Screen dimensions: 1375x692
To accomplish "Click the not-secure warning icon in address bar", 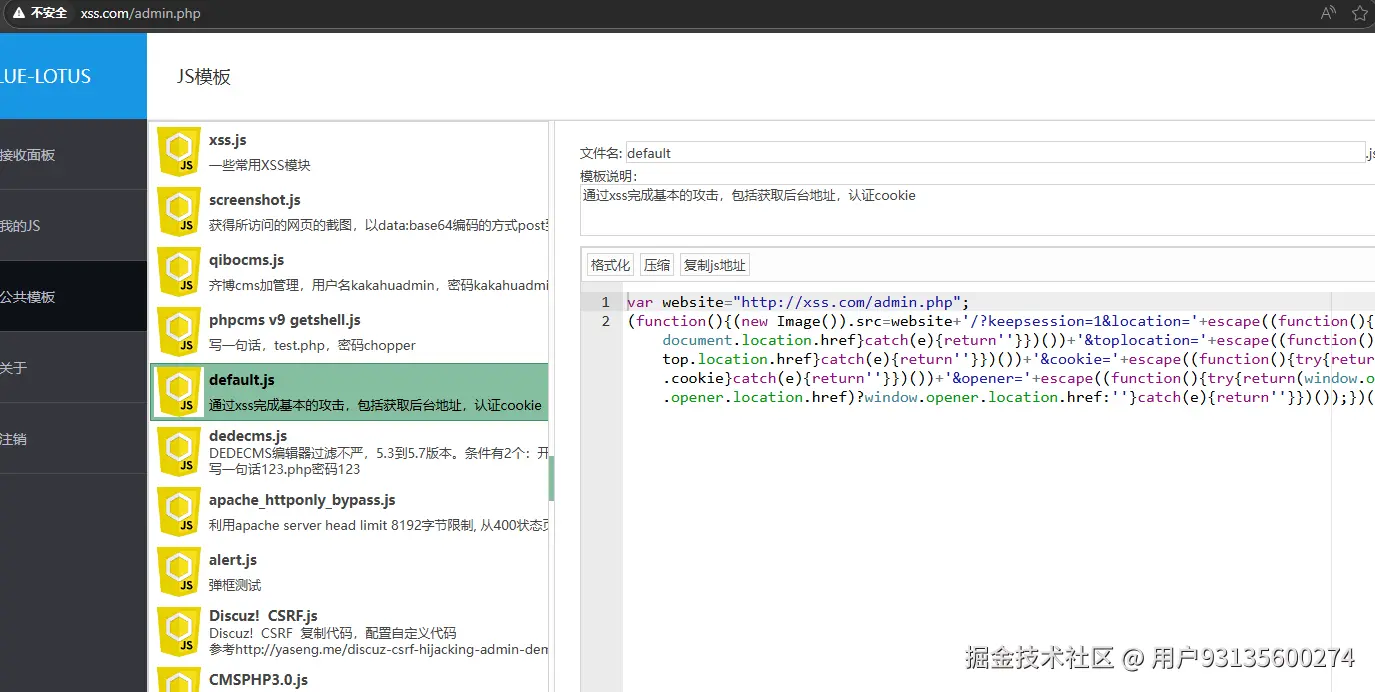I will 18,13.
